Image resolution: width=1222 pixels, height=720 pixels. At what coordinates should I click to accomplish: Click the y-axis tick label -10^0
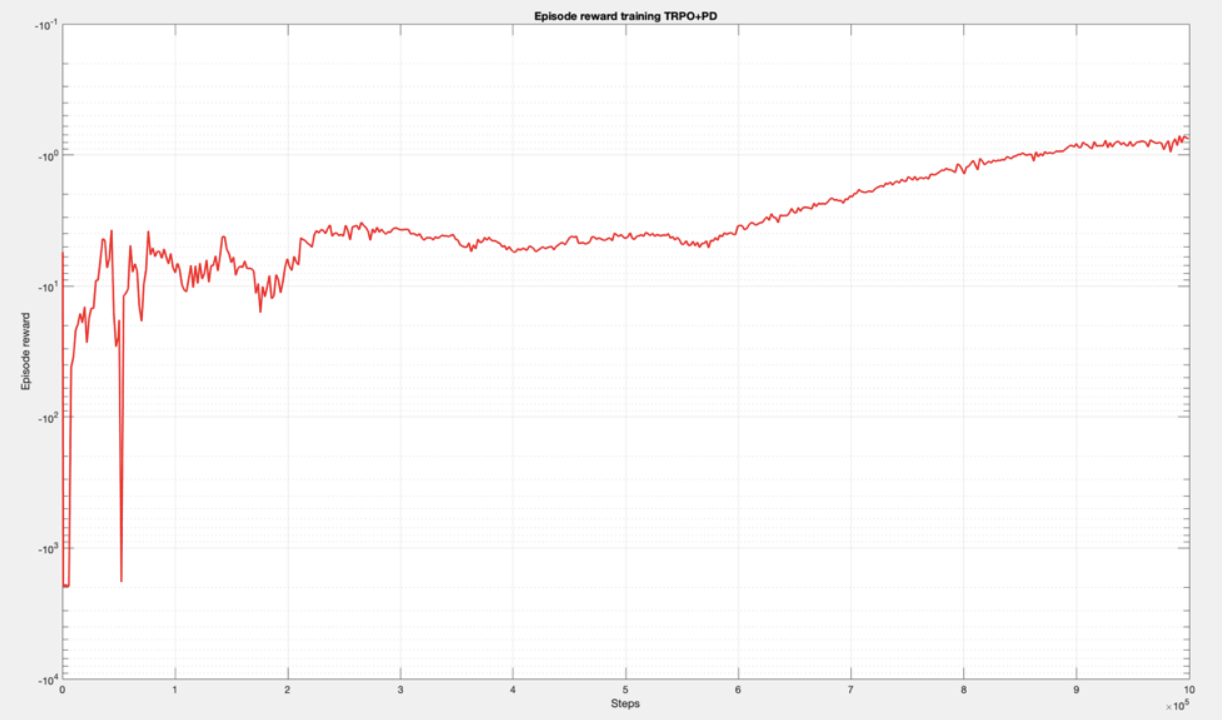(x=49, y=156)
